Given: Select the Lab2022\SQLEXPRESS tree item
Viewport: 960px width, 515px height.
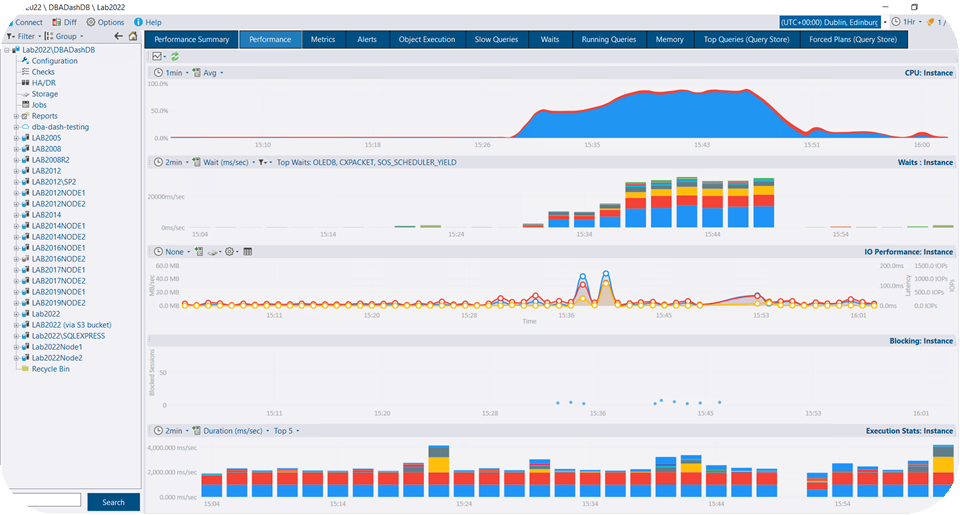Looking at the screenshot, I should pyautogui.click(x=69, y=336).
